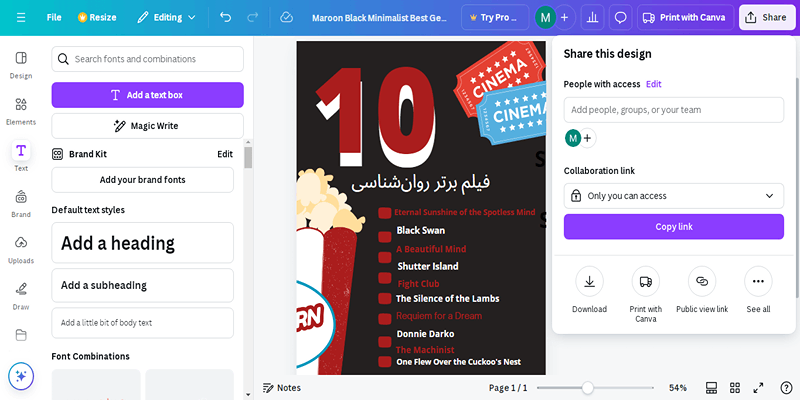Click Print with Canva truck icon in share panel
The height and width of the screenshot is (400, 800).
[x=645, y=281]
